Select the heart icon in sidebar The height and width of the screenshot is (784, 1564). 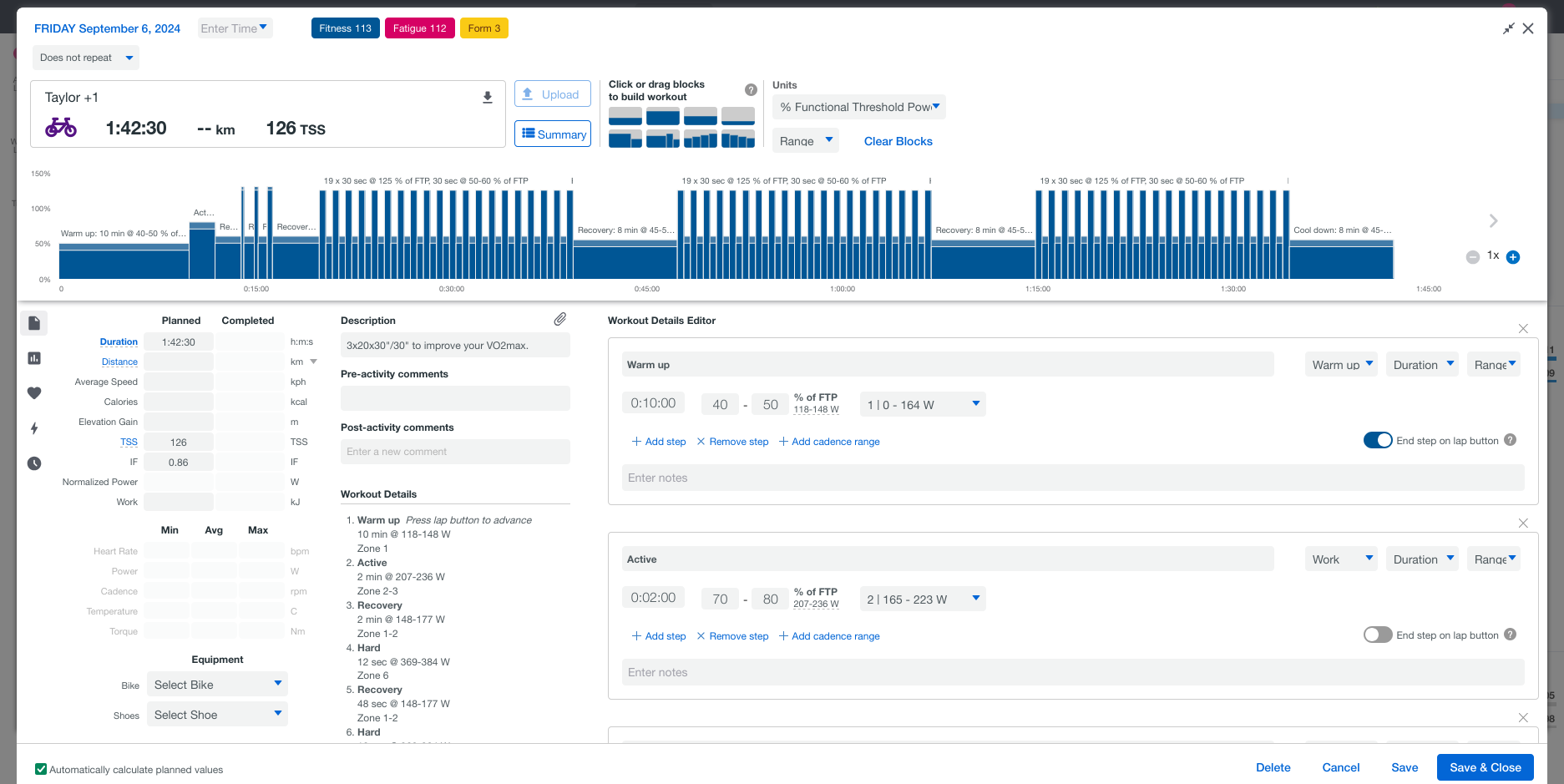(34, 393)
